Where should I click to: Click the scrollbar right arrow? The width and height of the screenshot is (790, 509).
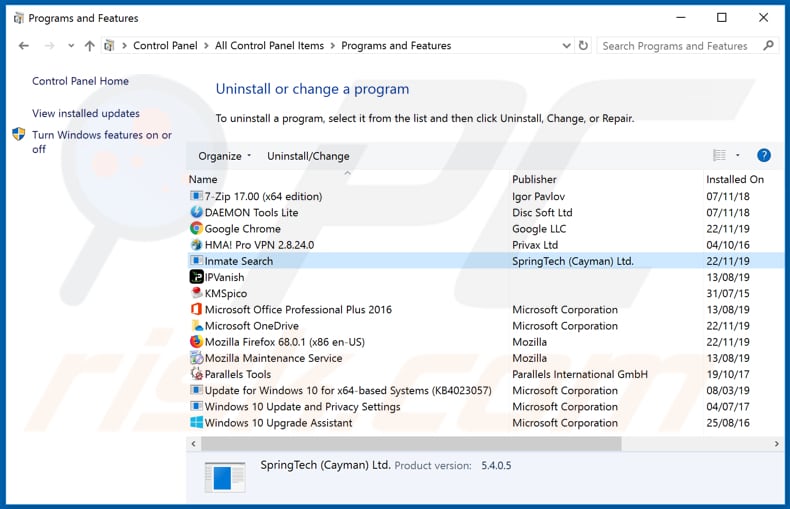(x=776, y=444)
